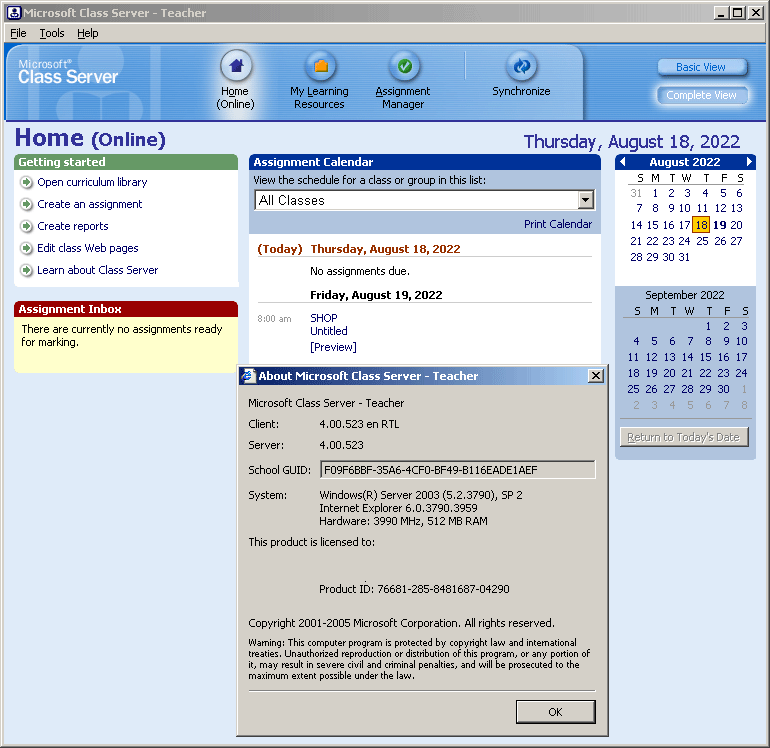Select August 31 in the calendar
770x748 pixels.
[x=684, y=257]
